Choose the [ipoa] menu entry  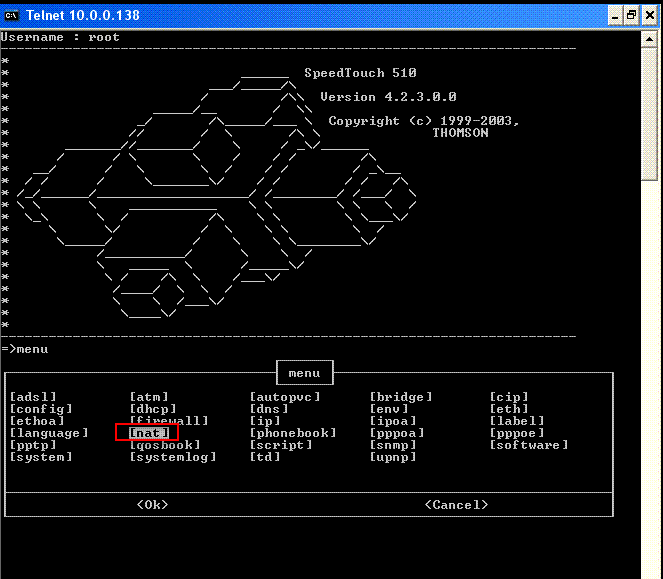pos(393,421)
